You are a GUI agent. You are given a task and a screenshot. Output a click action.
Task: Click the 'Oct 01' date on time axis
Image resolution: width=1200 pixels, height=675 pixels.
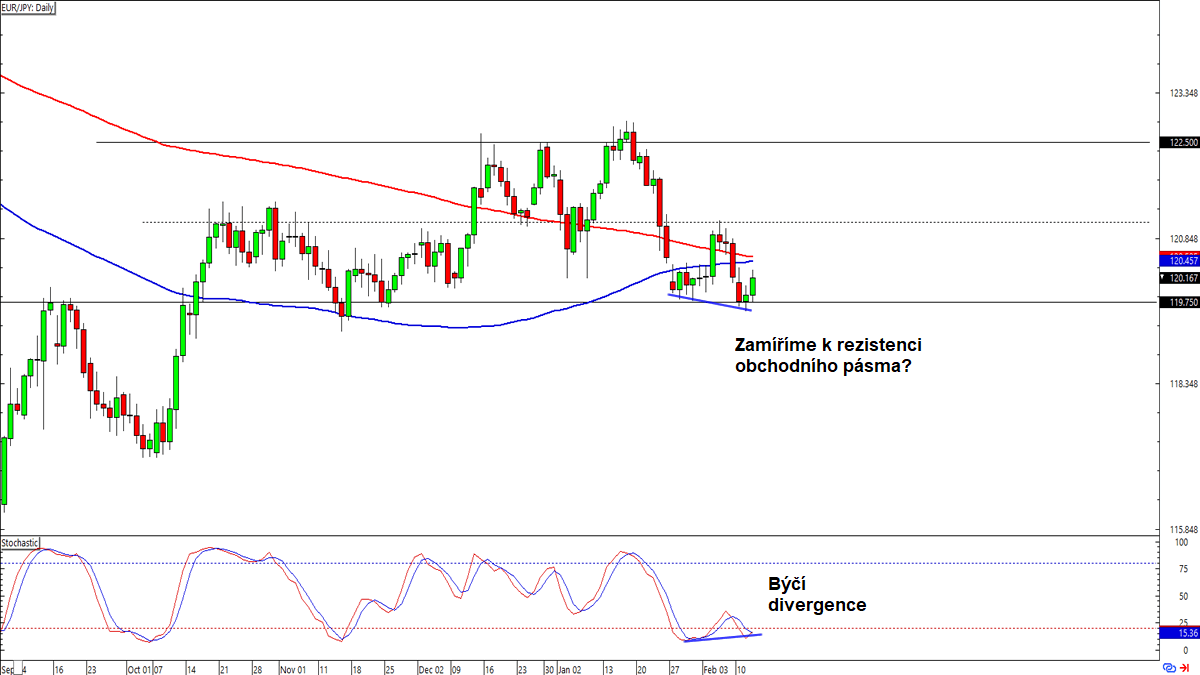[139, 668]
